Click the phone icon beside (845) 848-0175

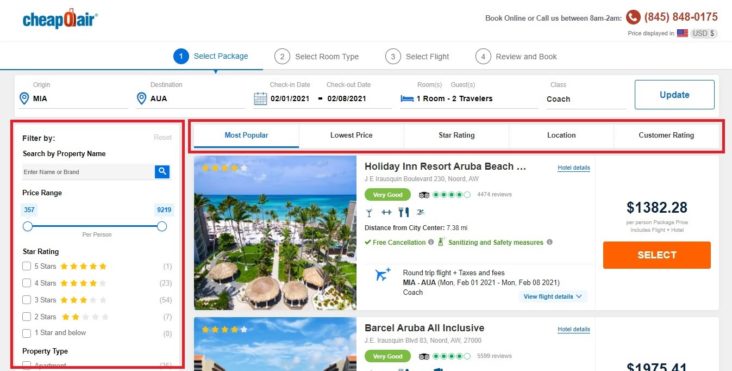tap(633, 17)
